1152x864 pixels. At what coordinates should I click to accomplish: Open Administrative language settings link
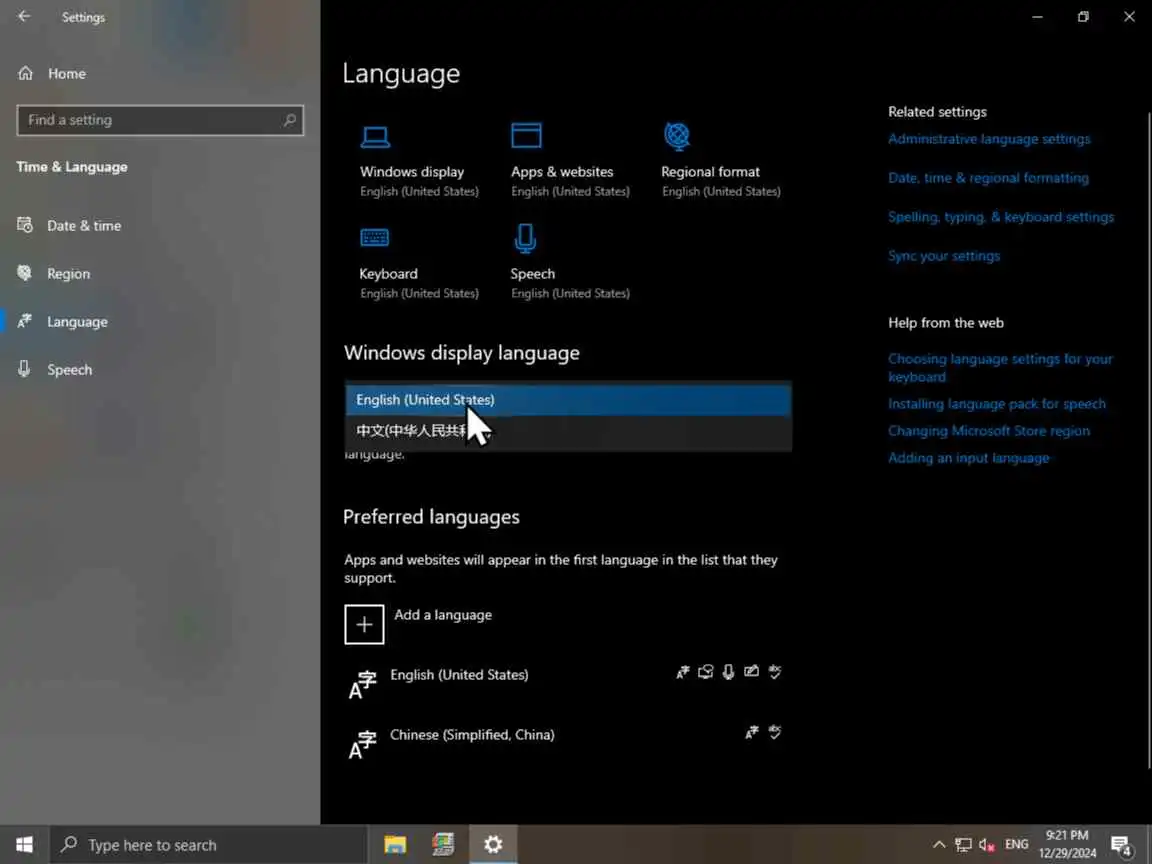coord(989,139)
